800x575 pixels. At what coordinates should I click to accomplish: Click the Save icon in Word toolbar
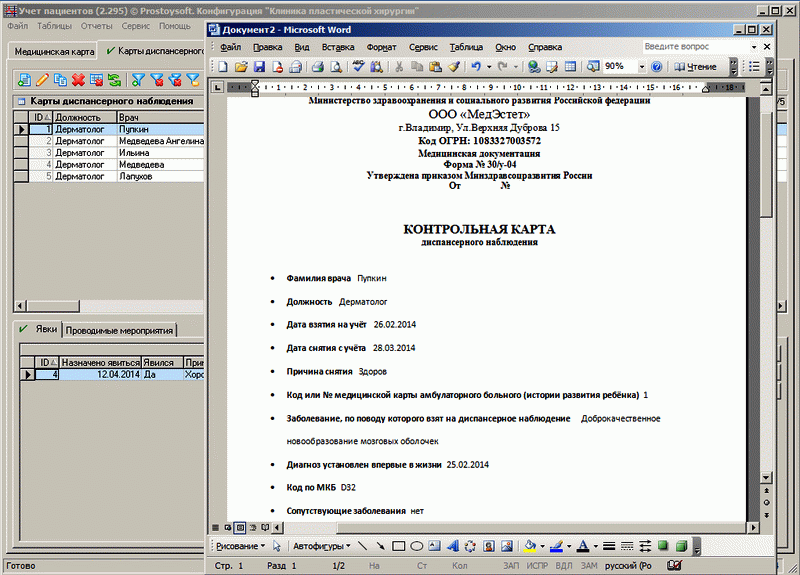pos(259,67)
